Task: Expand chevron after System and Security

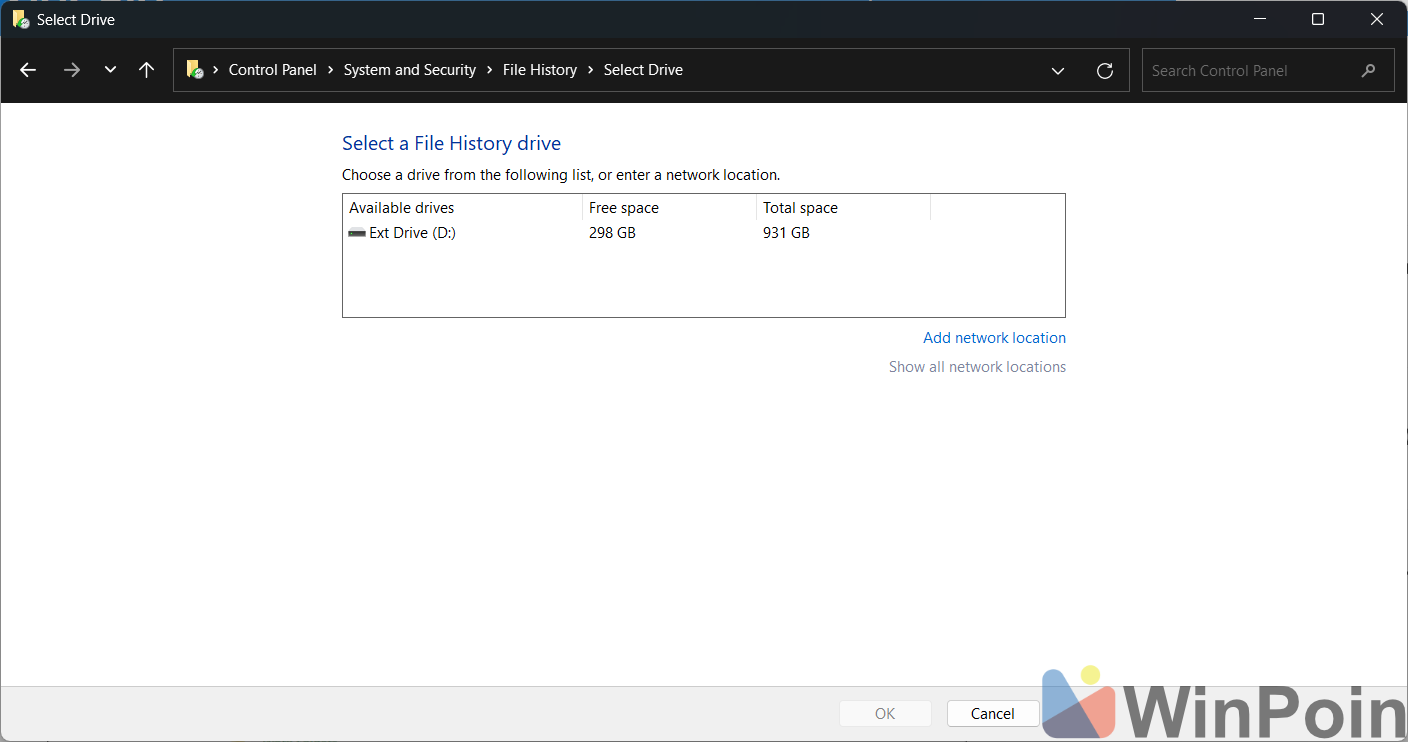Action: point(490,70)
